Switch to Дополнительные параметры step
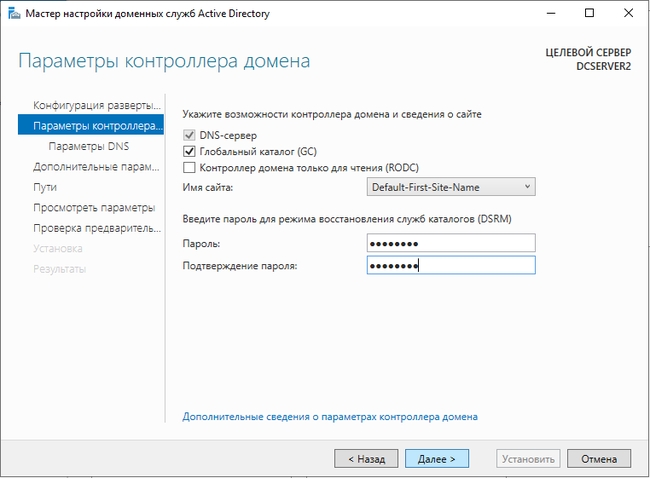 click(96, 167)
